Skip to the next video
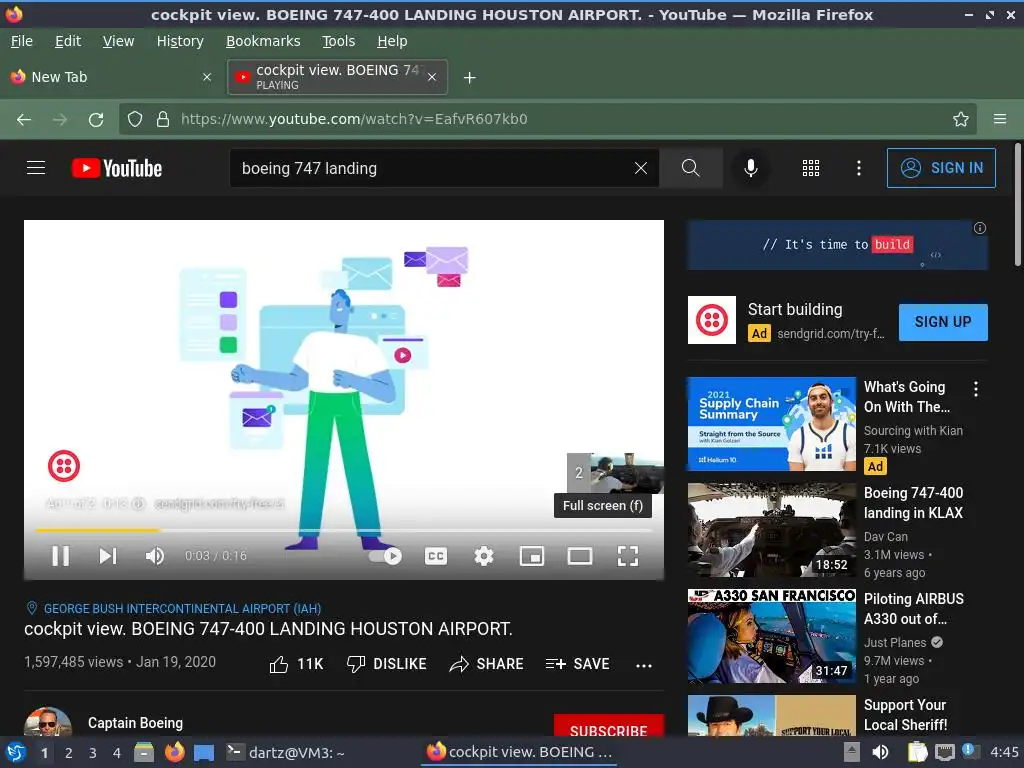This screenshot has height=768, width=1024. 108,556
